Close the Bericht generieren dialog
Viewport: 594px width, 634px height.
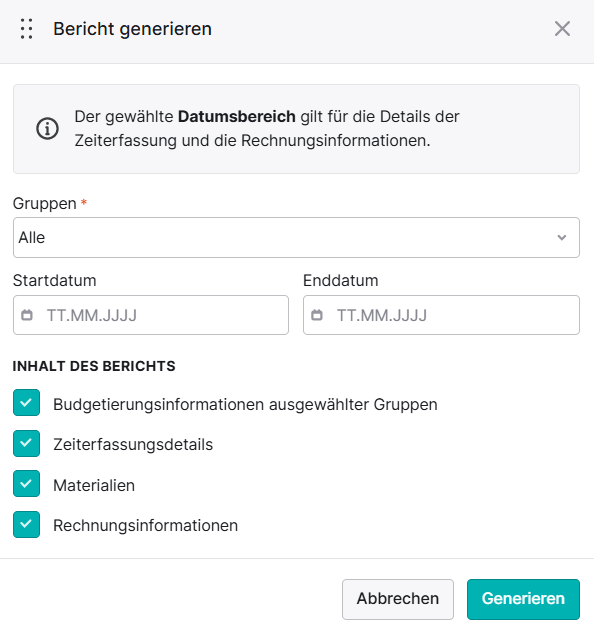[562, 29]
